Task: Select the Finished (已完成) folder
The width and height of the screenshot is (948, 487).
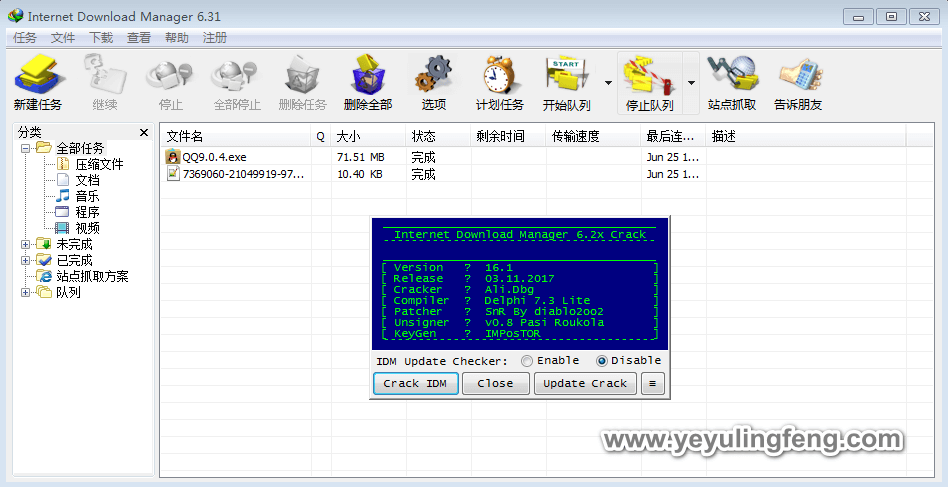Action: [74, 260]
